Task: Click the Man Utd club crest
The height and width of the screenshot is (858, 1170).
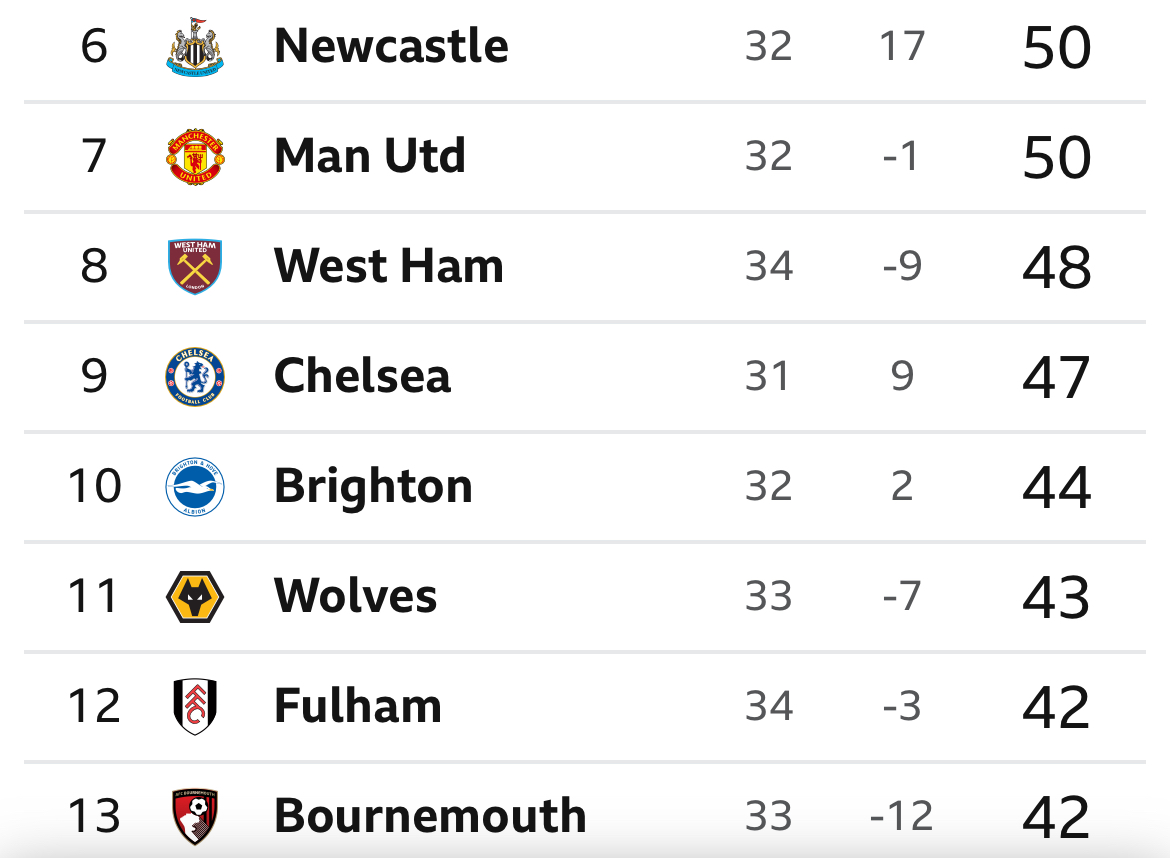Action: 195,157
